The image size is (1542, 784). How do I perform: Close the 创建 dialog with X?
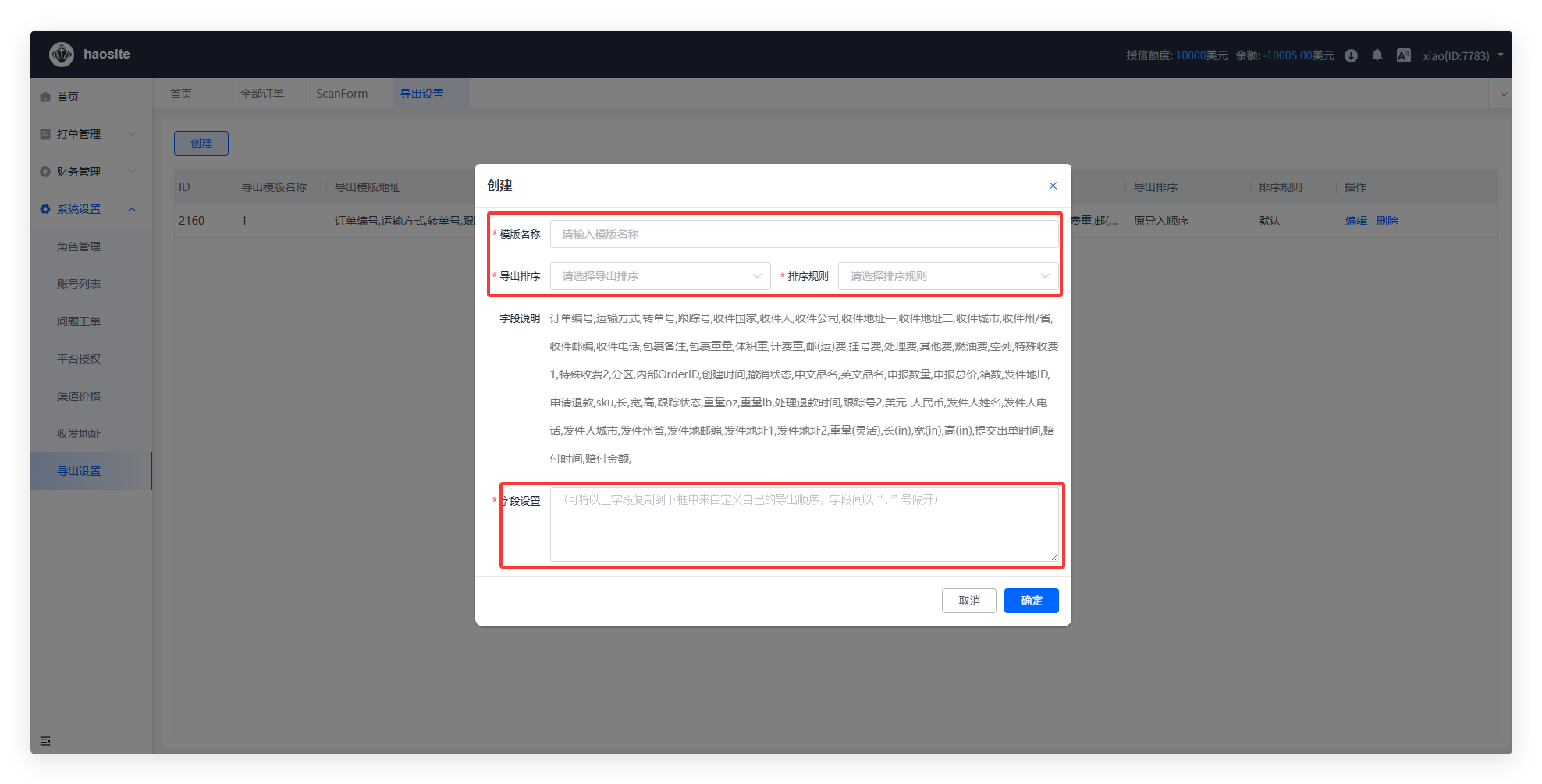pos(1053,186)
